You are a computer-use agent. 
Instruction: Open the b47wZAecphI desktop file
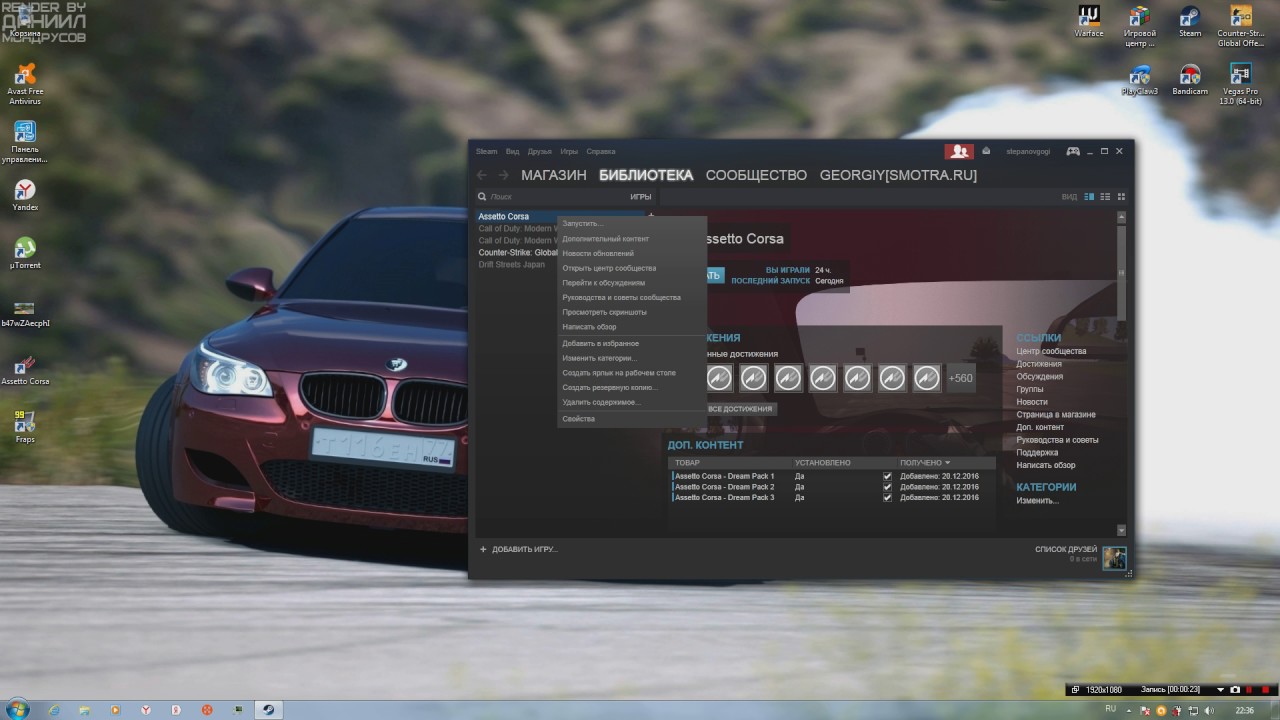(25, 313)
